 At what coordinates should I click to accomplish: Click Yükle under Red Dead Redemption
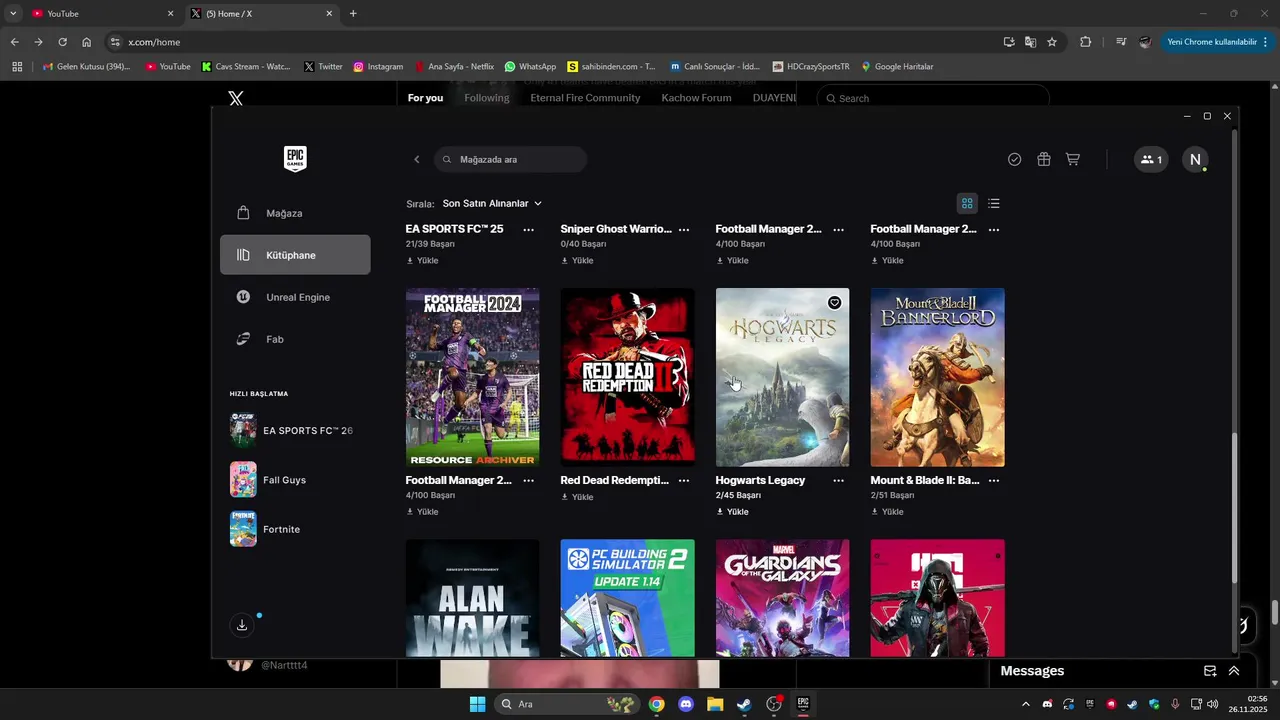point(577,497)
